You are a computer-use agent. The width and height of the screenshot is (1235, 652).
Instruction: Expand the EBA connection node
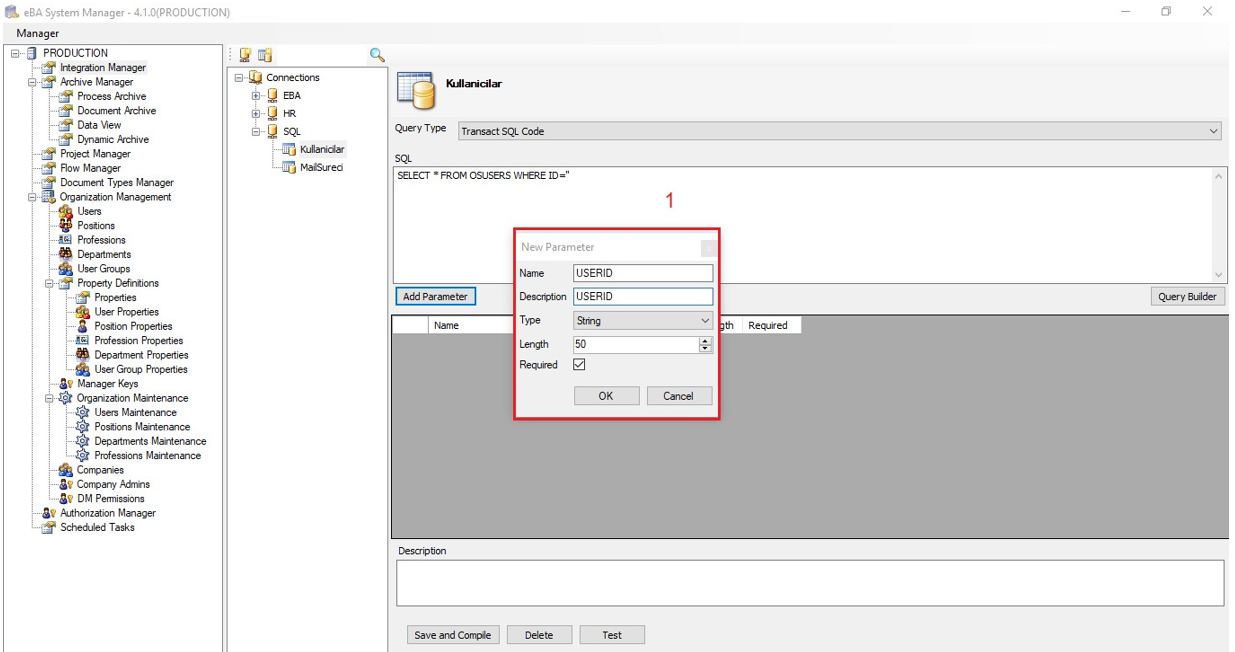click(256, 96)
